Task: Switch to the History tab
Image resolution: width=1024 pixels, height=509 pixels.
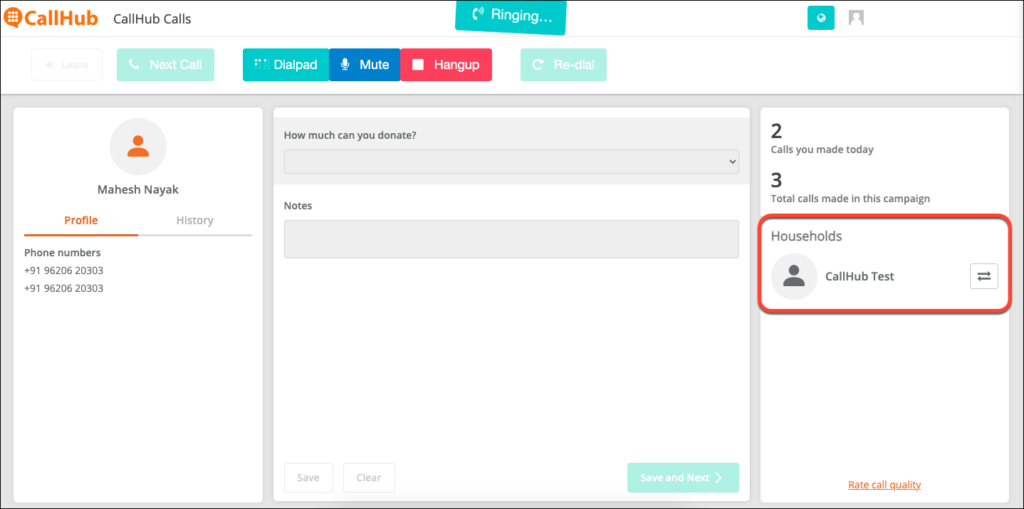Action: (195, 220)
